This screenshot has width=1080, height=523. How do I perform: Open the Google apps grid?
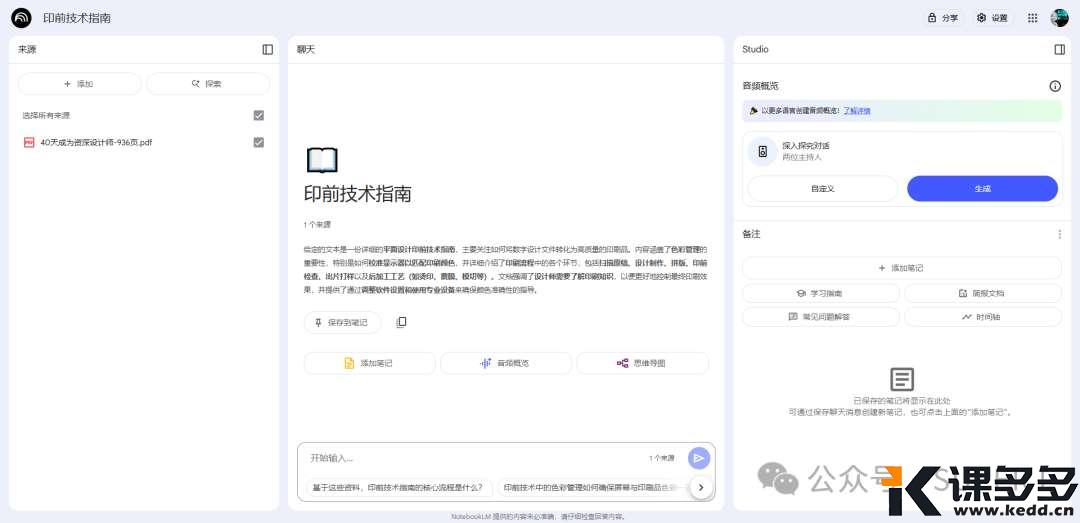pos(1032,18)
